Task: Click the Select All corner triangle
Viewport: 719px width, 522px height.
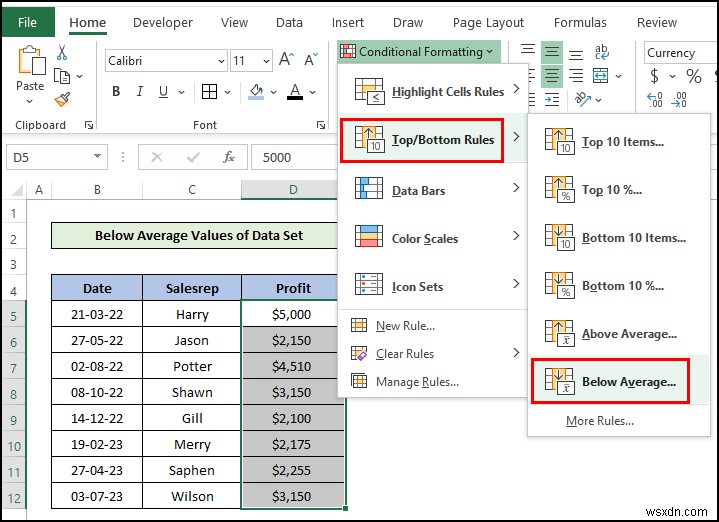Action: [x=17, y=190]
